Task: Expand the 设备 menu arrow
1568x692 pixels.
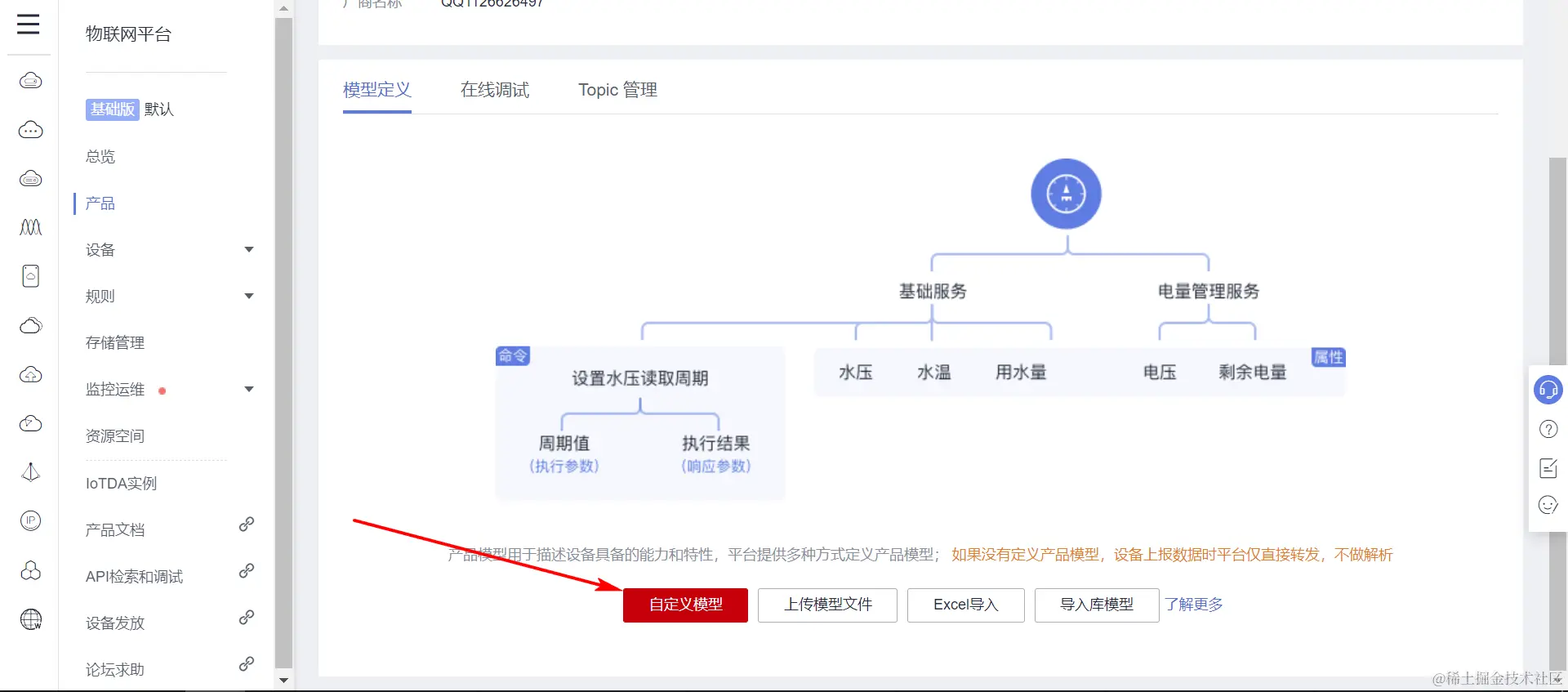Action: tap(249, 249)
